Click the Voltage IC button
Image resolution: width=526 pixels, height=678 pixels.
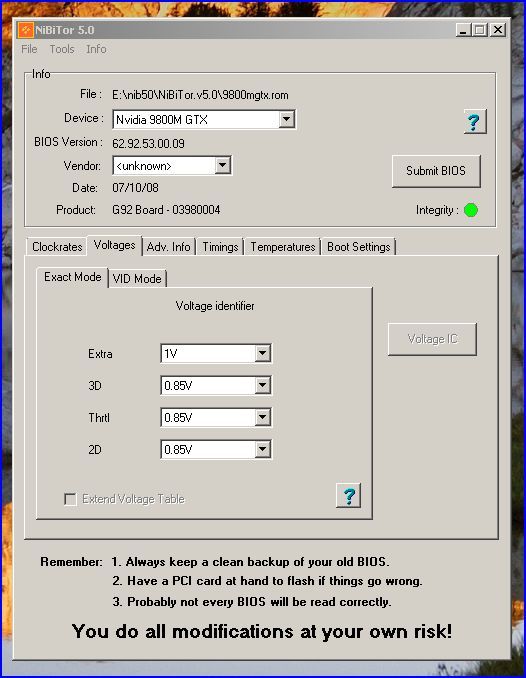point(432,339)
